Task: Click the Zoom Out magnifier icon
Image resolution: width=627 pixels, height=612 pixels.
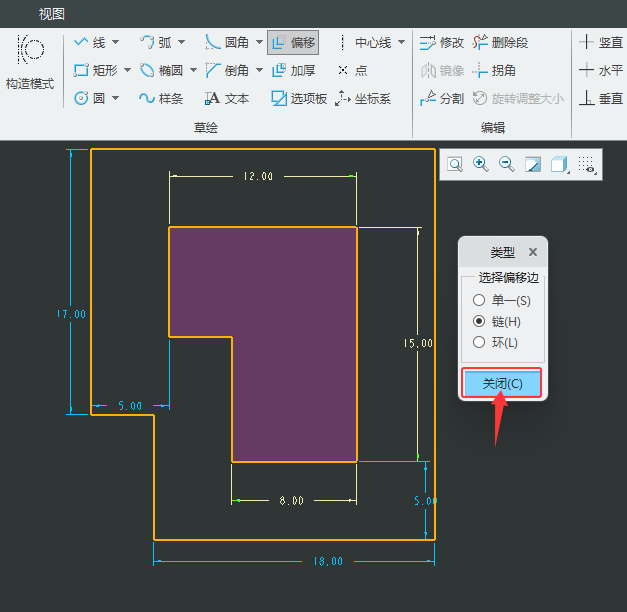Action: click(x=507, y=164)
